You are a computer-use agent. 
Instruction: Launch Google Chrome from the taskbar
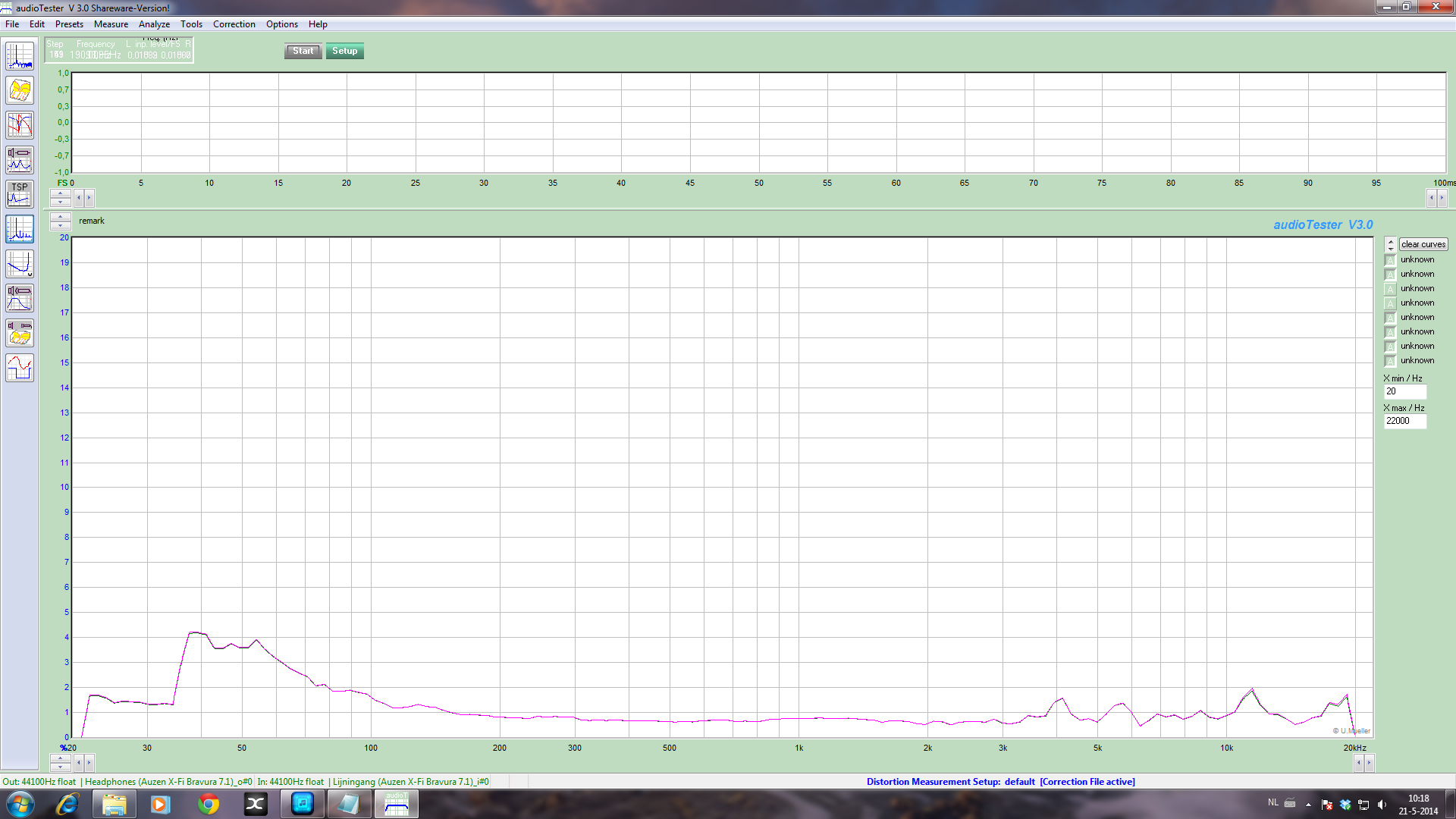pyautogui.click(x=208, y=804)
